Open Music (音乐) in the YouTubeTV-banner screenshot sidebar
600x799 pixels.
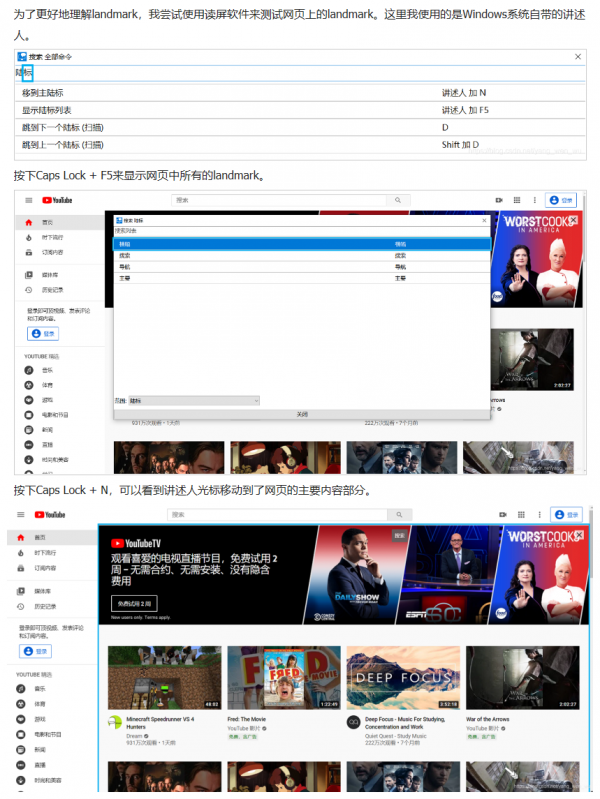coord(52,688)
